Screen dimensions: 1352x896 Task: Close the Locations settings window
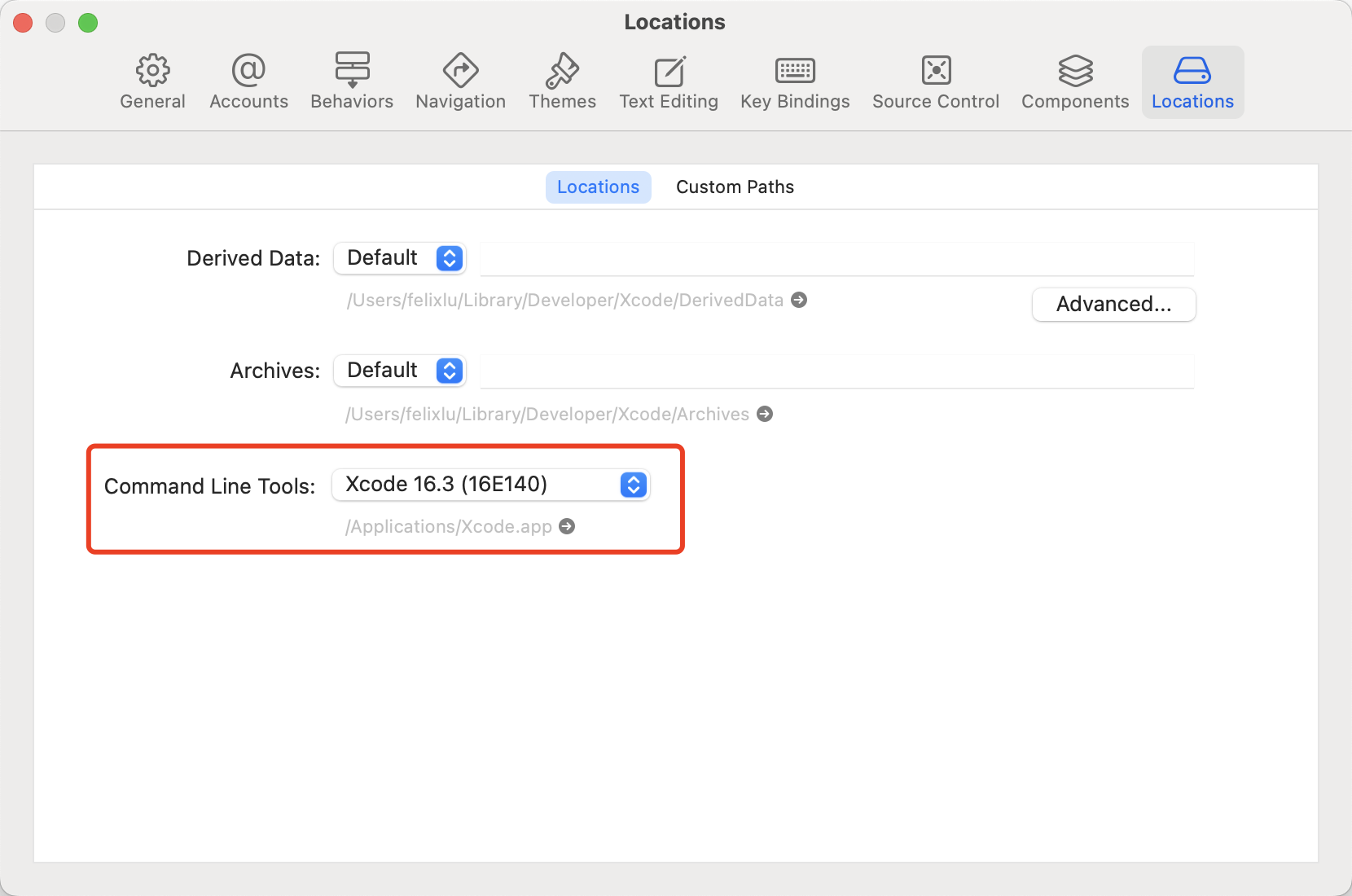[x=23, y=23]
